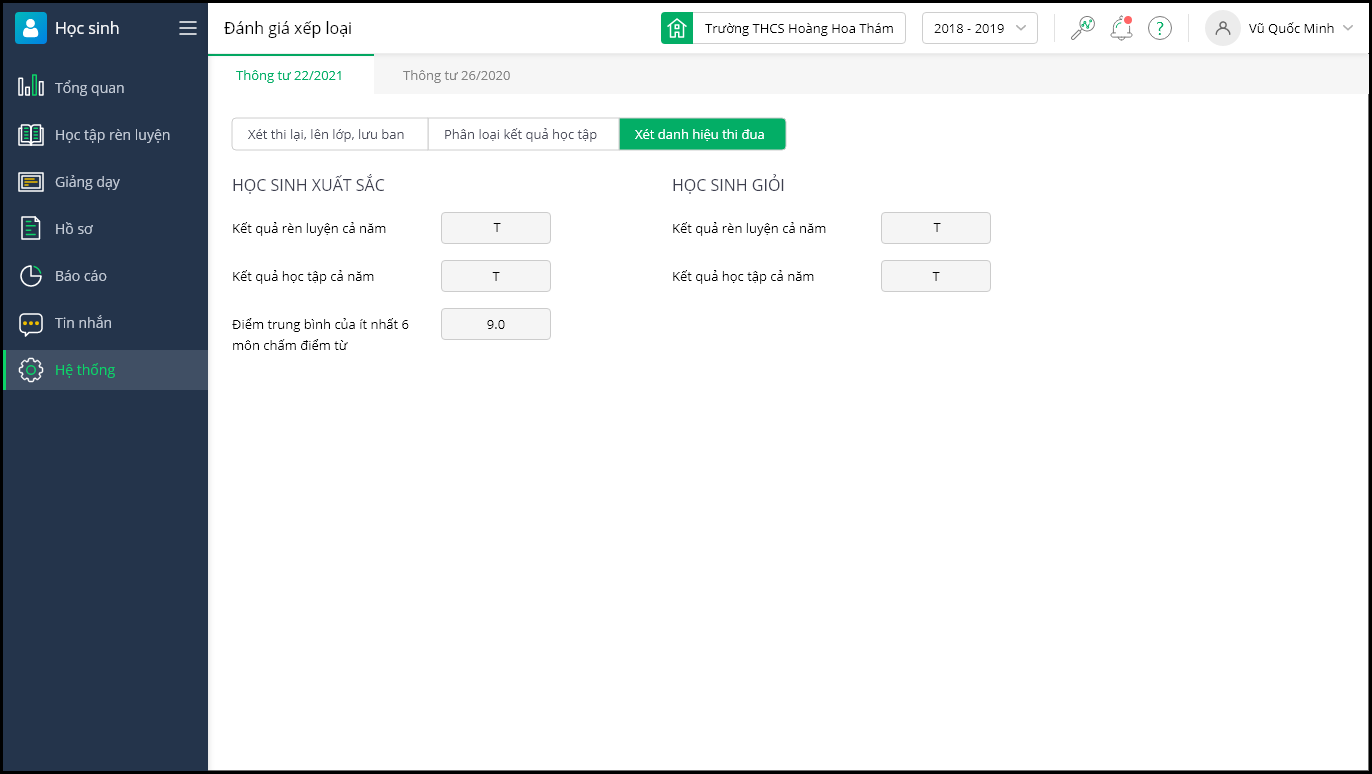Click Học sinh xuất sắc rèn luyện field
The image size is (1372, 774).
tap(496, 228)
